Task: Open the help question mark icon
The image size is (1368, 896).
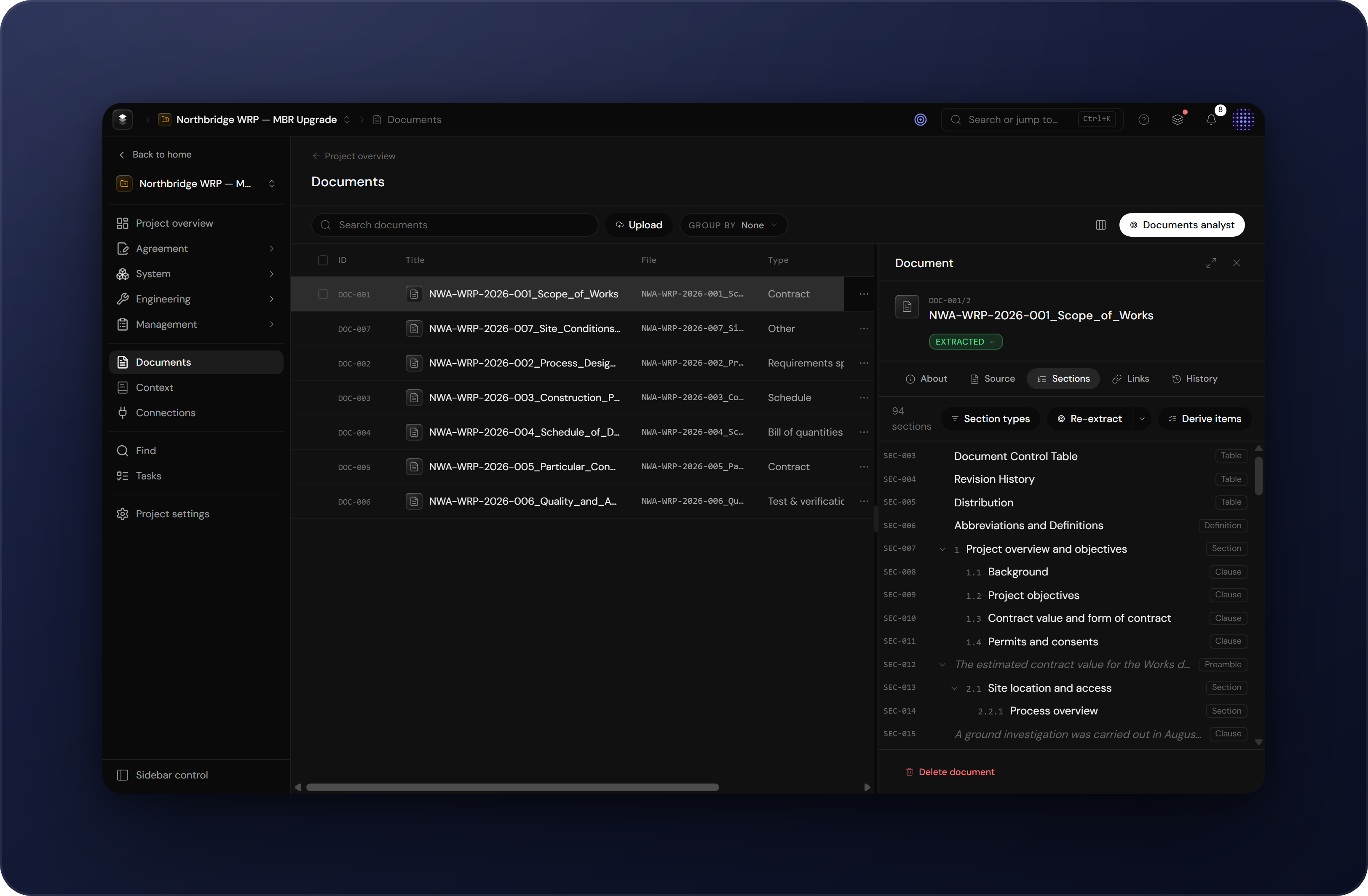Action: point(1144,120)
